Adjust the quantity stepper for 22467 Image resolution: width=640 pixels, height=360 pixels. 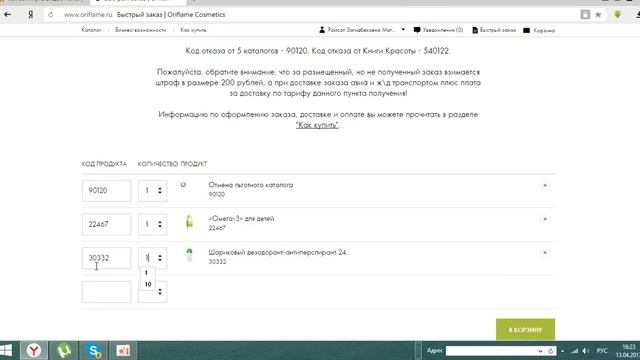click(160, 224)
